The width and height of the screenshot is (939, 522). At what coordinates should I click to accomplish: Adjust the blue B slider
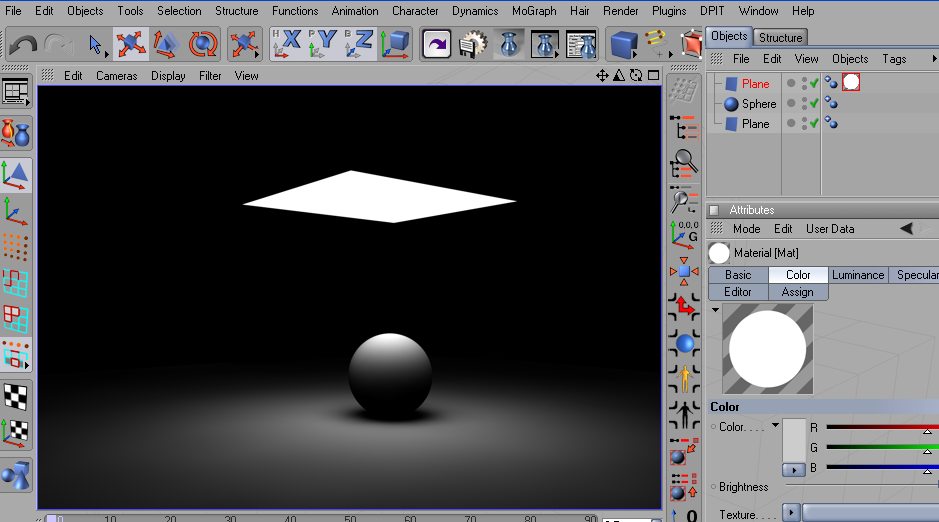coord(882,468)
